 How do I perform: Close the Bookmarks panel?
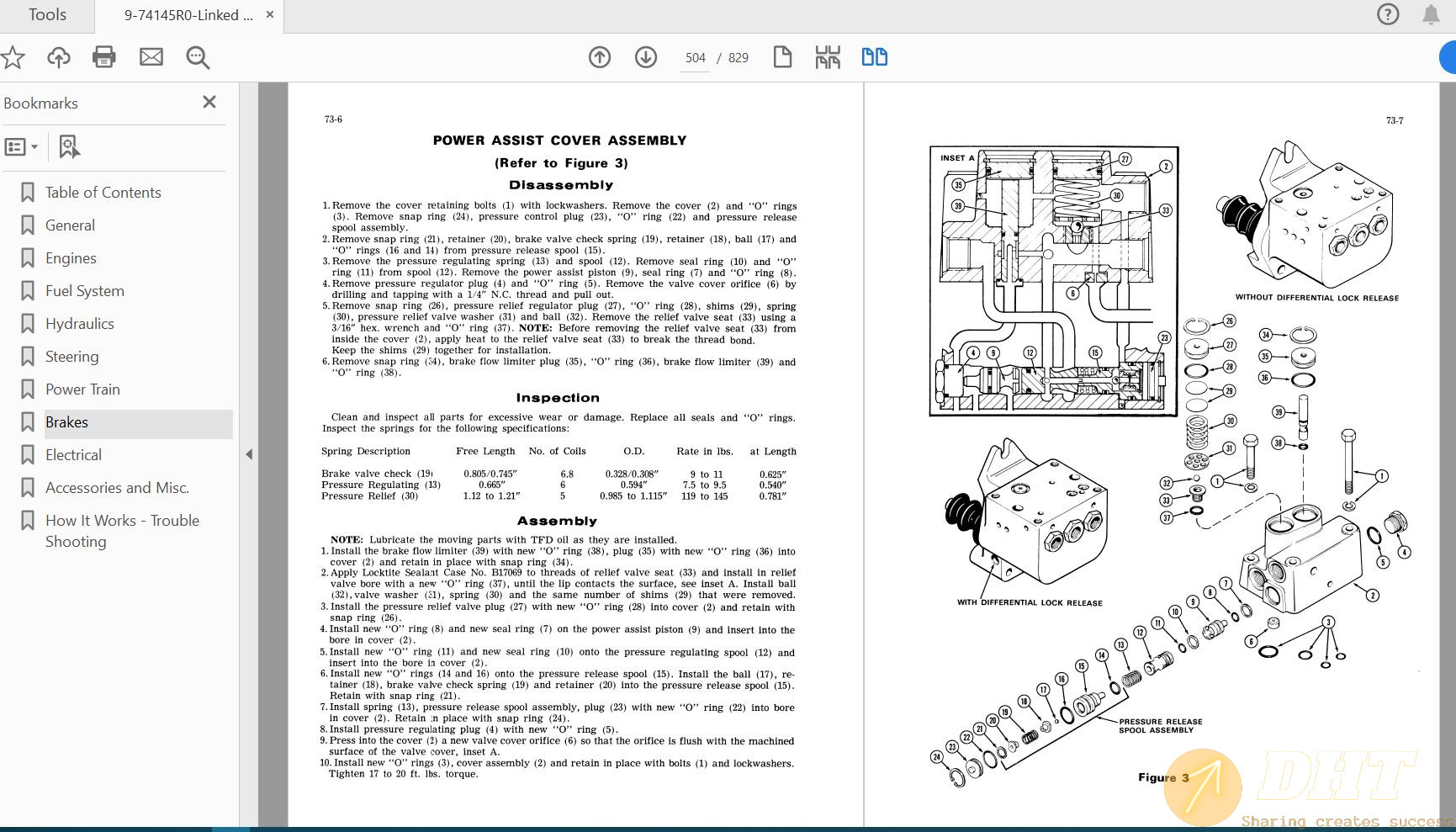[x=209, y=102]
